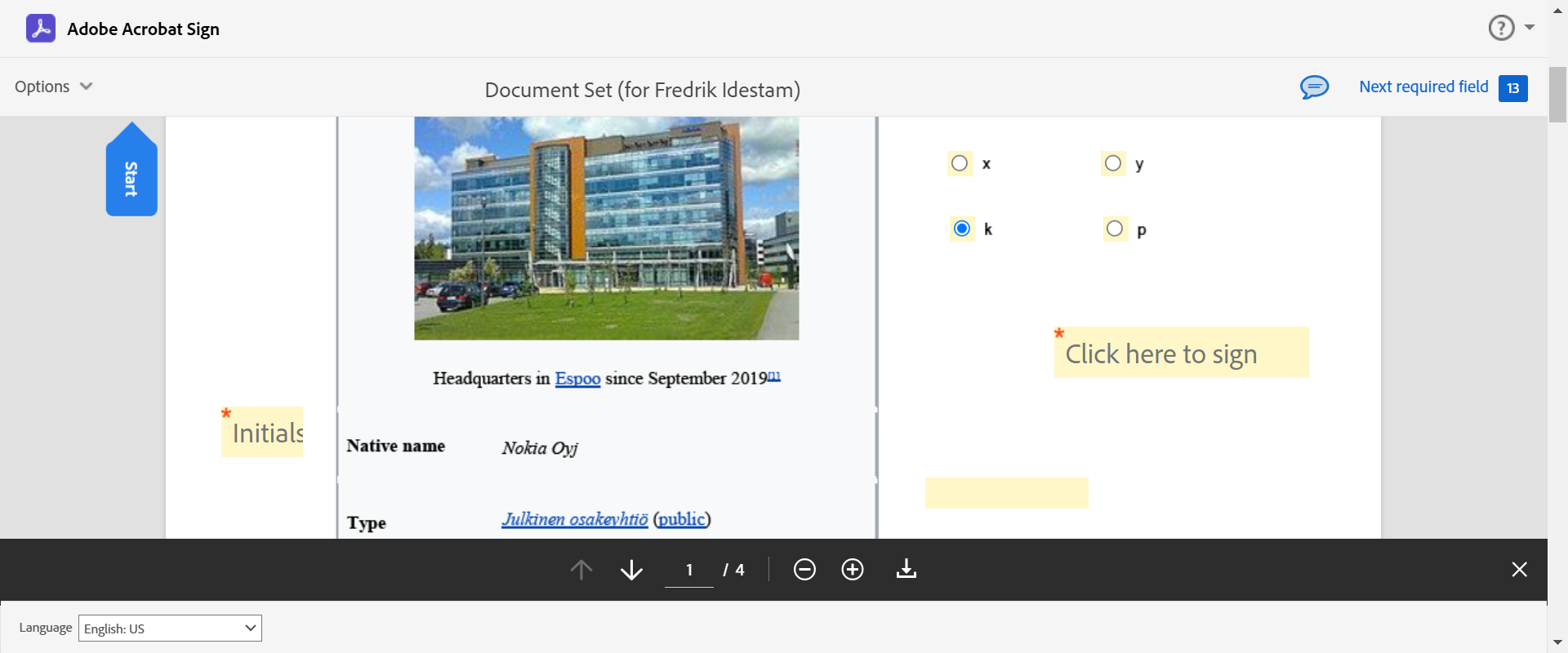Select radio option y
The height and width of the screenshot is (653, 1568).
coord(1113,163)
